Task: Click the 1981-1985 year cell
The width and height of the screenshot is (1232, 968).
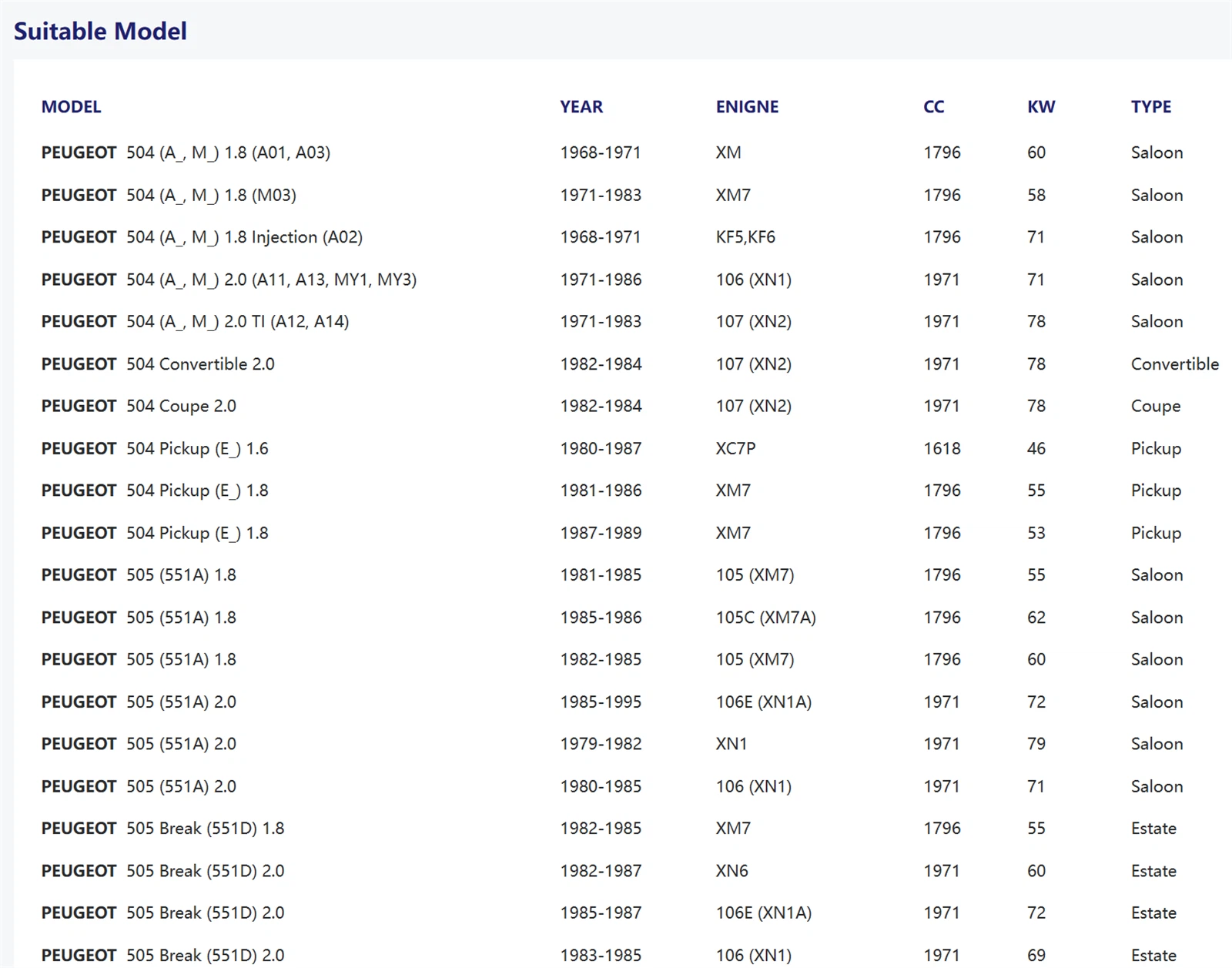Action: pos(601,574)
